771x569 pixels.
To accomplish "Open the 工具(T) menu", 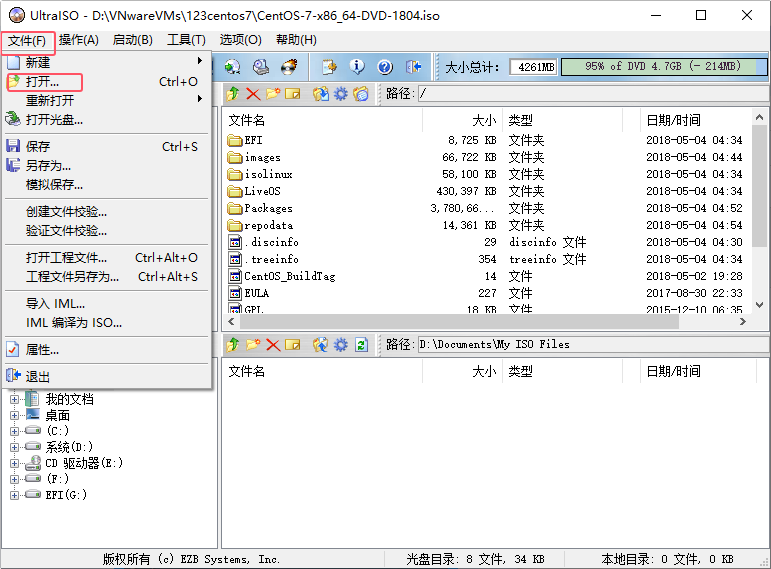I will click(186, 40).
